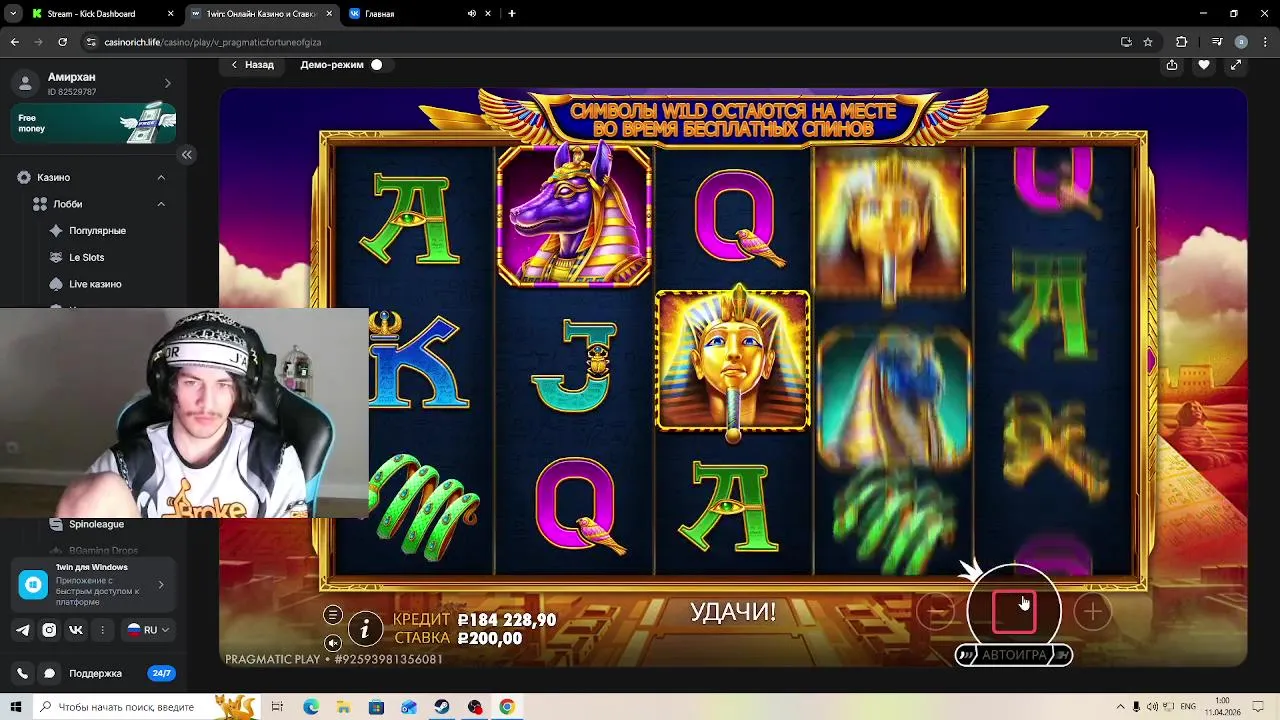Open the Le Slots category
1280x720 pixels.
pyautogui.click(x=86, y=257)
